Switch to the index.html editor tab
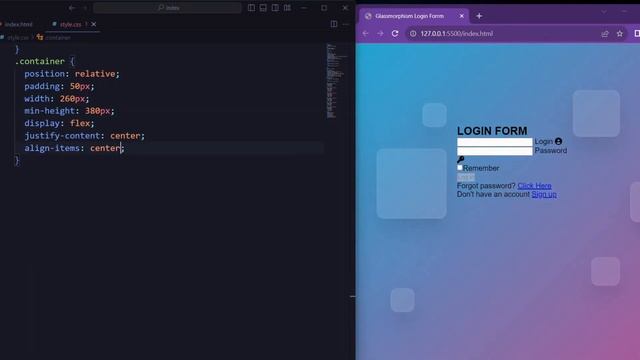The width and height of the screenshot is (640, 360). [x=18, y=24]
